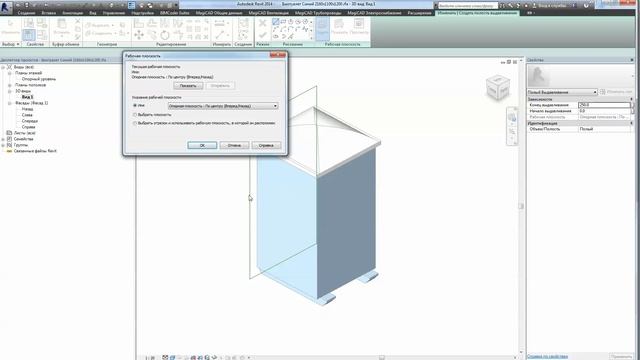The width and height of the screenshot is (640, 360).
Task: Open the steering wheel on navigation bar
Action: pyautogui.click(x=512, y=118)
